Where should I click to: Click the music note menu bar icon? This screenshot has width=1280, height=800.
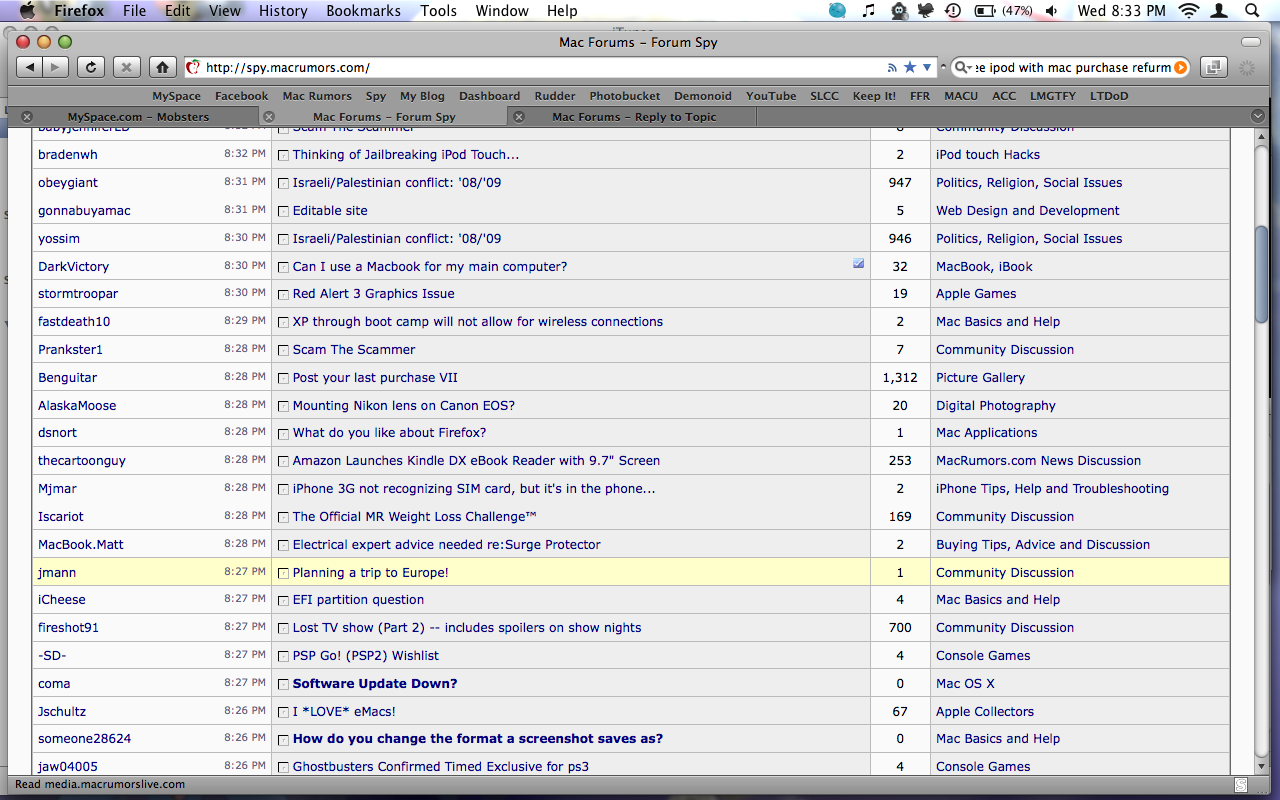pyautogui.click(x=868, y=11)
